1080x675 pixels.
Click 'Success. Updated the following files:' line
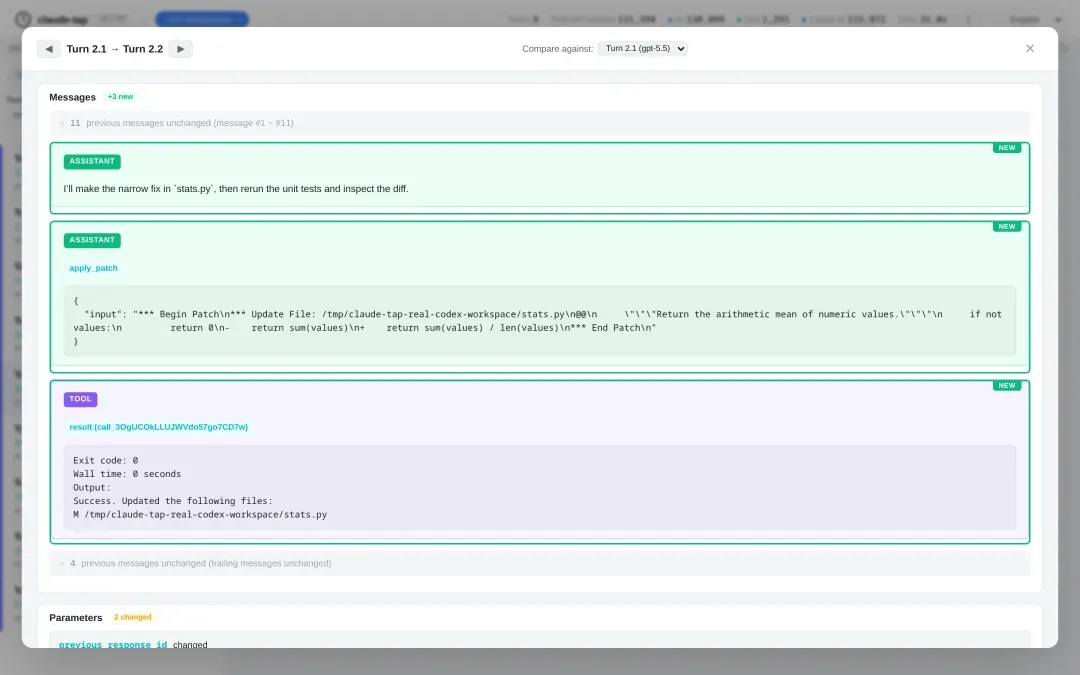coord(173,501)
